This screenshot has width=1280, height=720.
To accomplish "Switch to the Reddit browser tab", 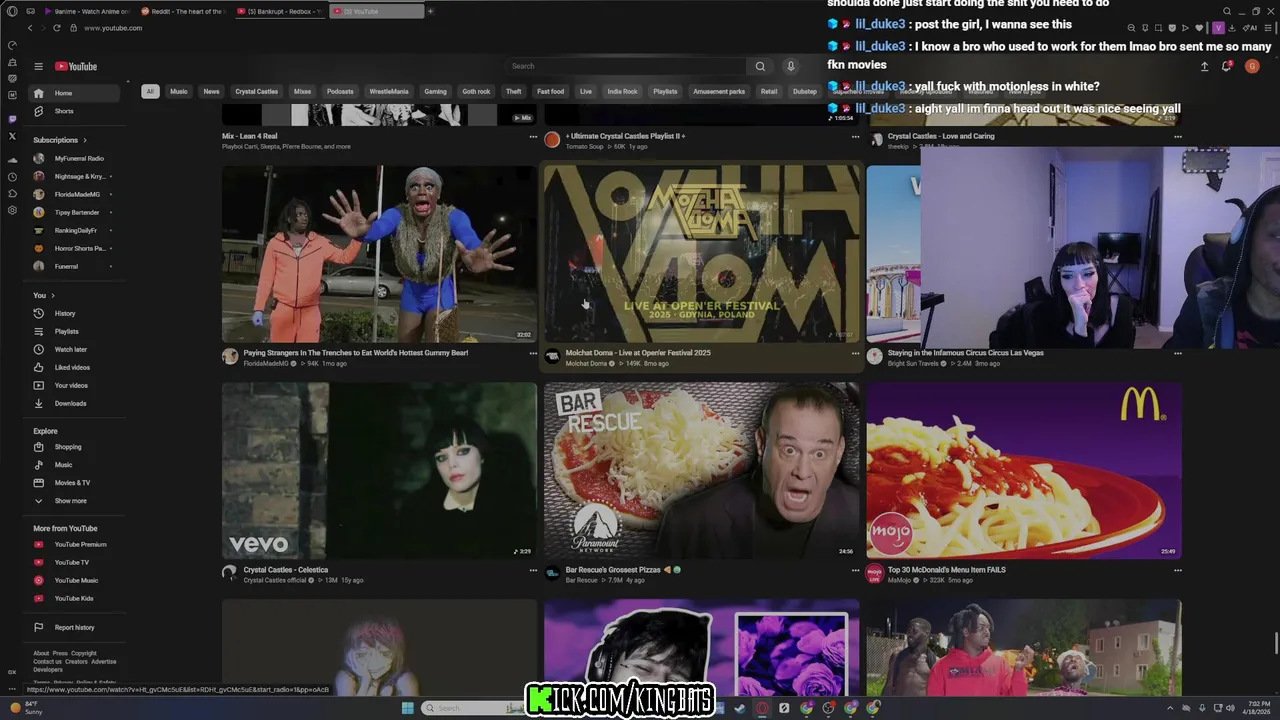I will [184, 11].
